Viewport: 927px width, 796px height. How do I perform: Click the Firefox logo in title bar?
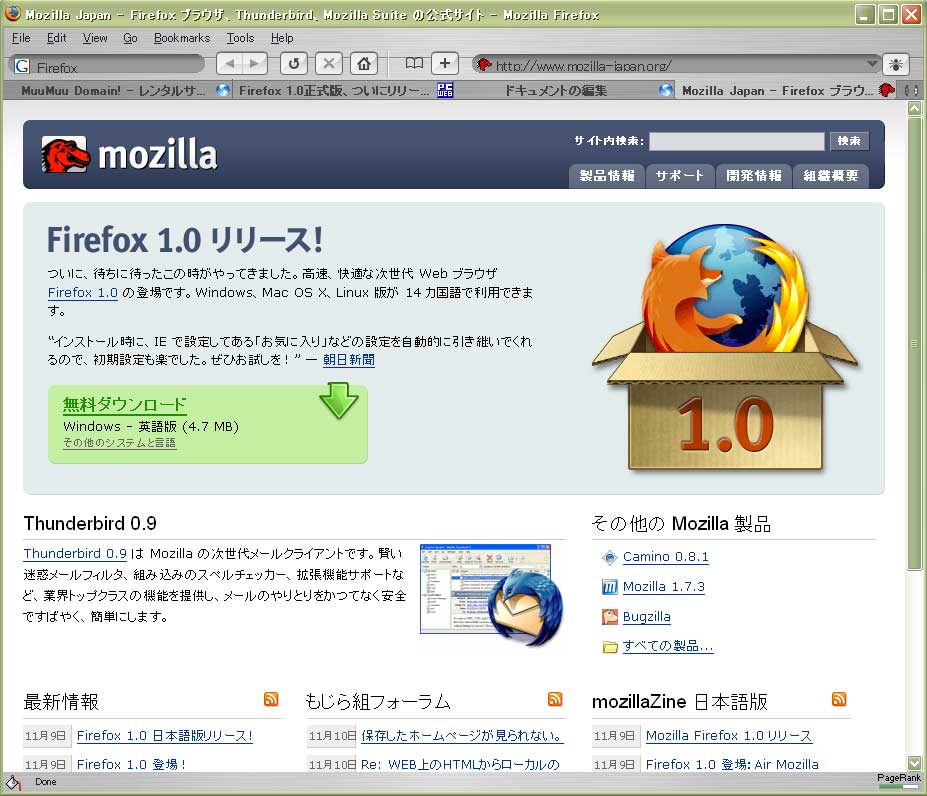tap(12, 13)
